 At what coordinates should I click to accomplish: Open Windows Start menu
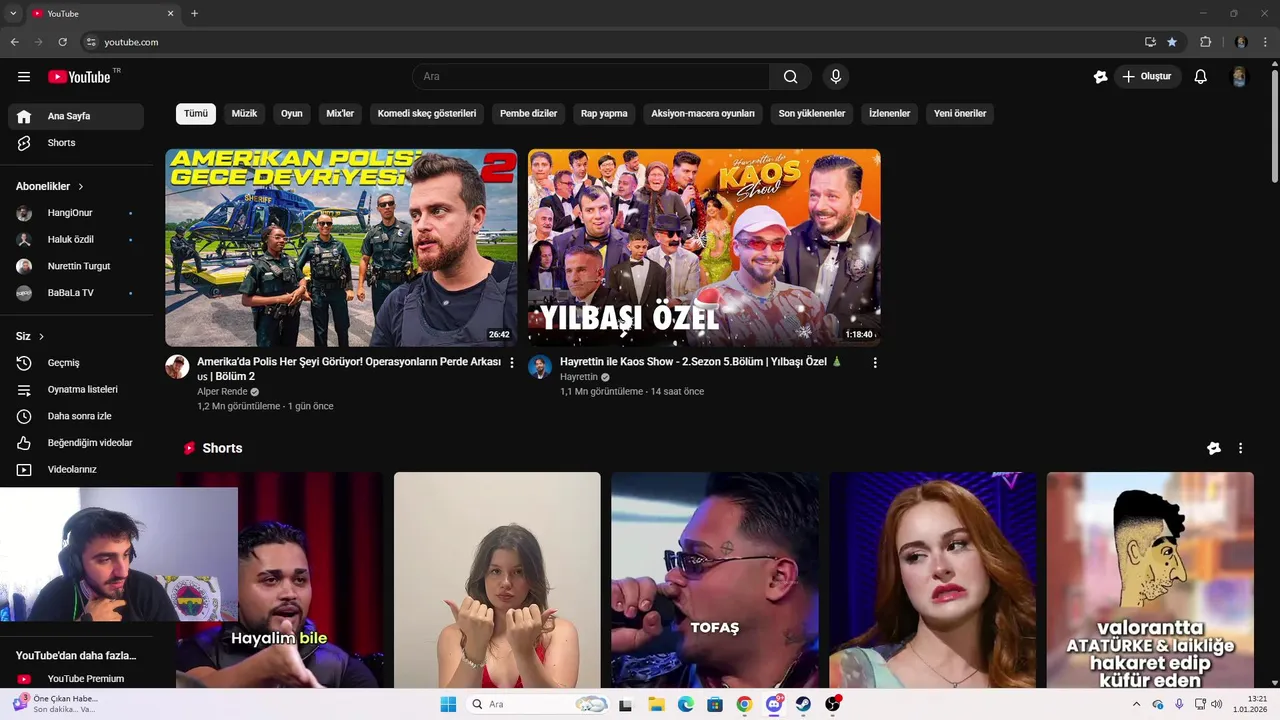(x=448, y=705)
